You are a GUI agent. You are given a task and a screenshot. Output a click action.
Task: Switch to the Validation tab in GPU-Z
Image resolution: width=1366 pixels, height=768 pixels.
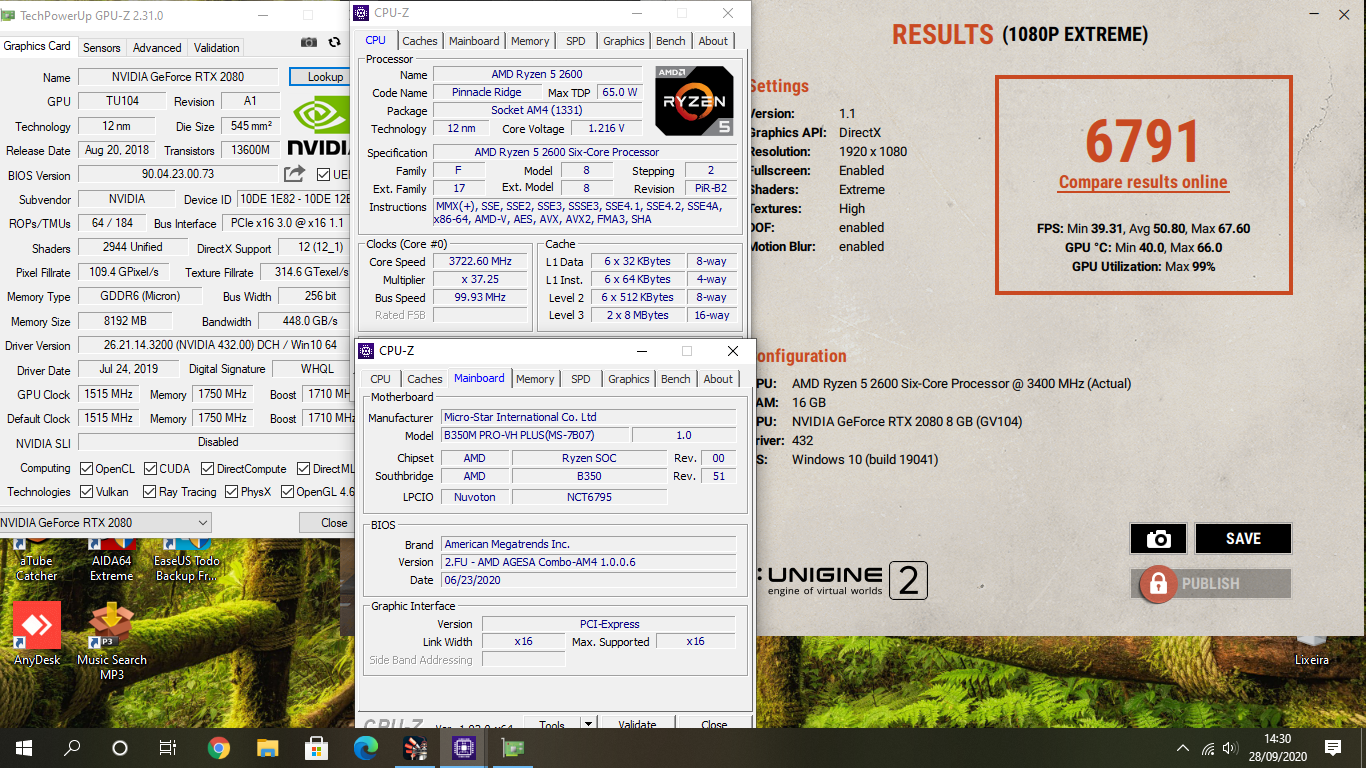tap(217, 47)
